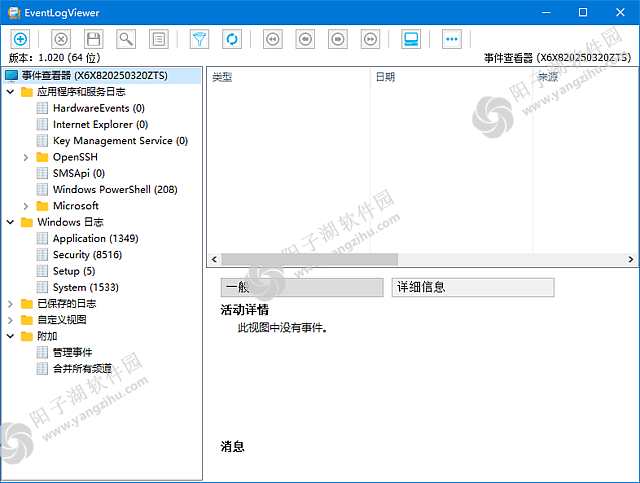Collapse the Windows 日志 node

pos(11,222)
